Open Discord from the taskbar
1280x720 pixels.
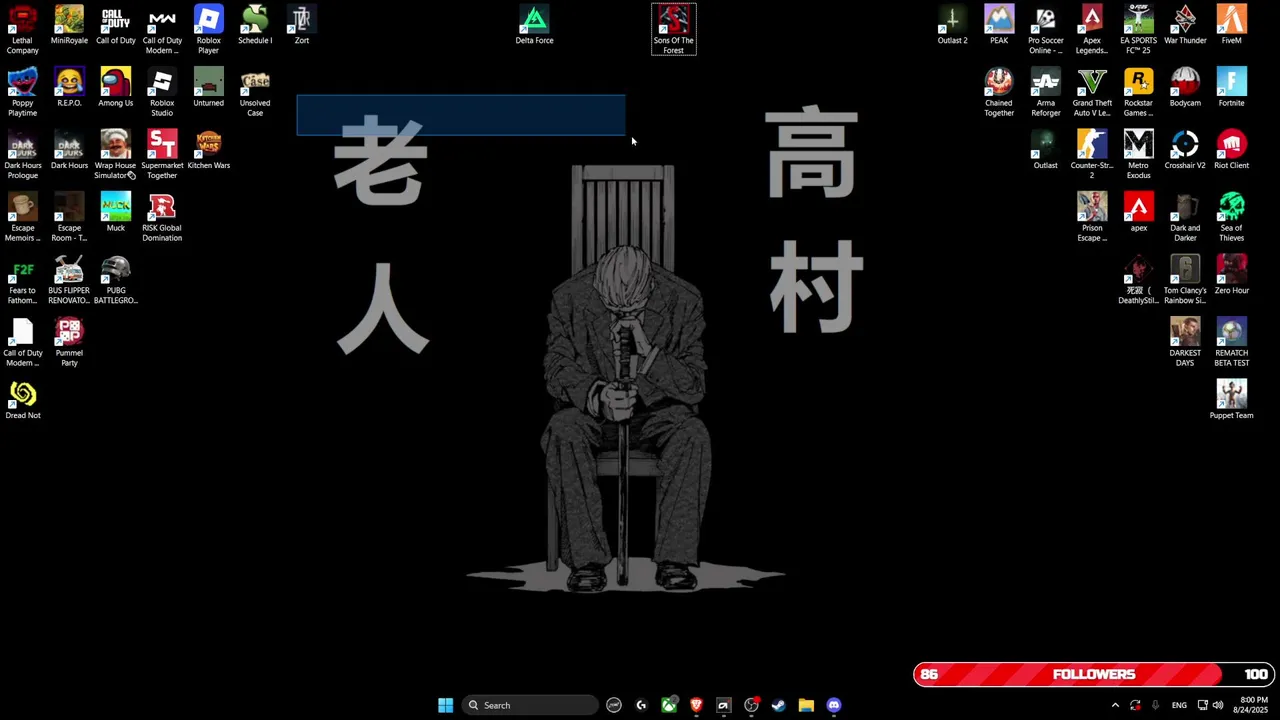[x=834, y=705]
